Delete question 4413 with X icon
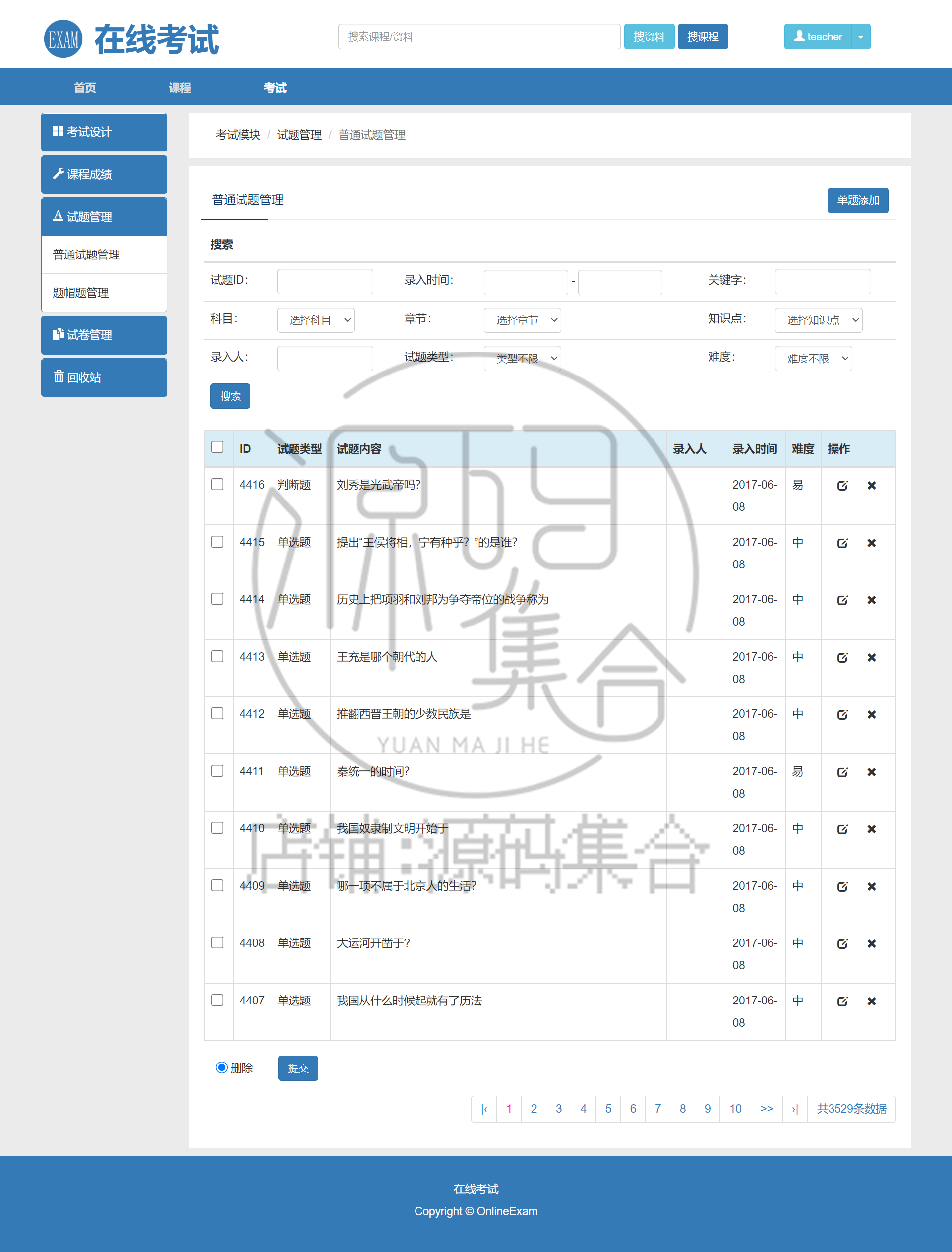The width and height of the screenshot is (952, 1252). click(x=872, y=657)
